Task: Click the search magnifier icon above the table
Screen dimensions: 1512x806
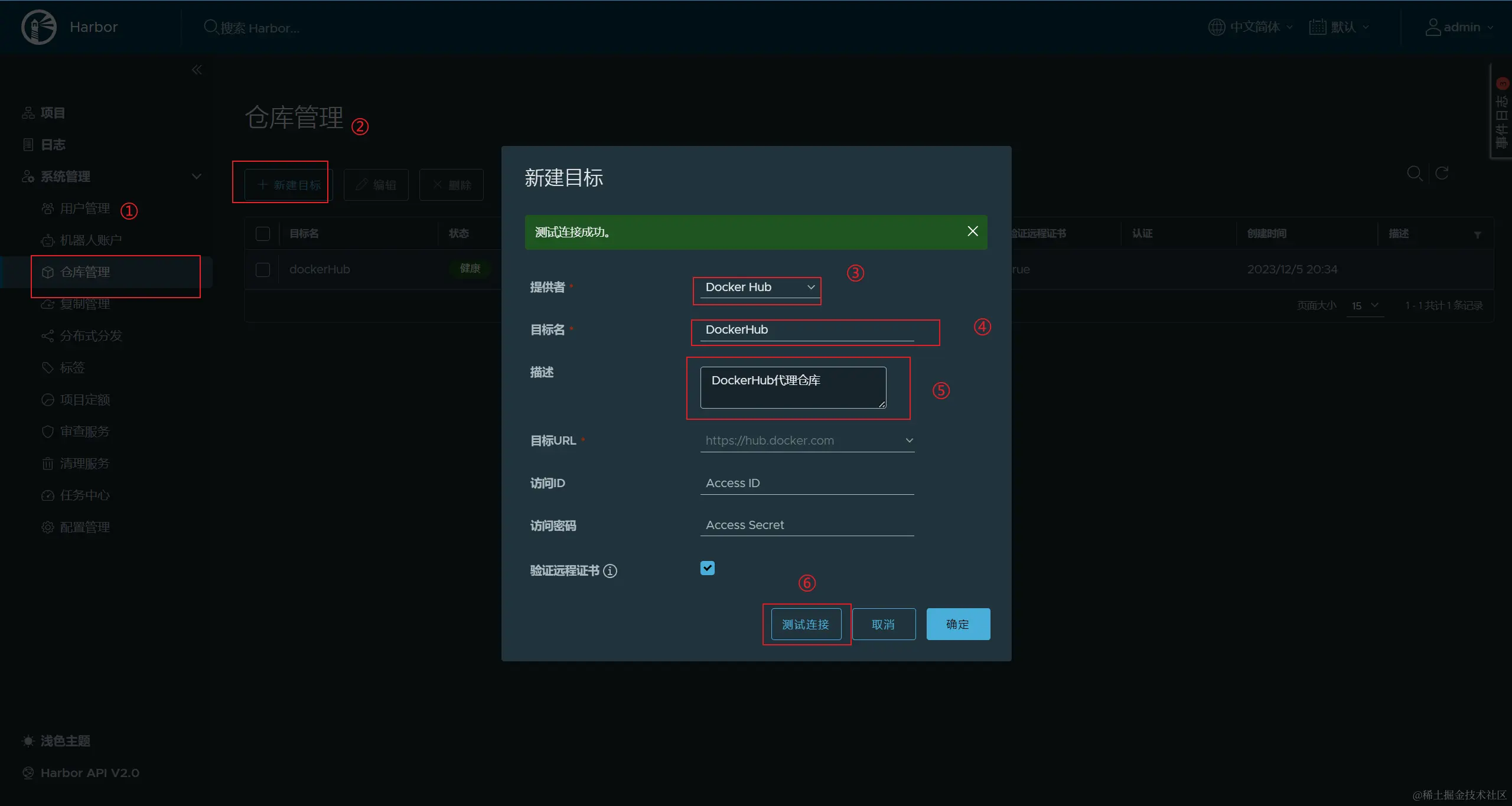Action: click(1414, 174)
